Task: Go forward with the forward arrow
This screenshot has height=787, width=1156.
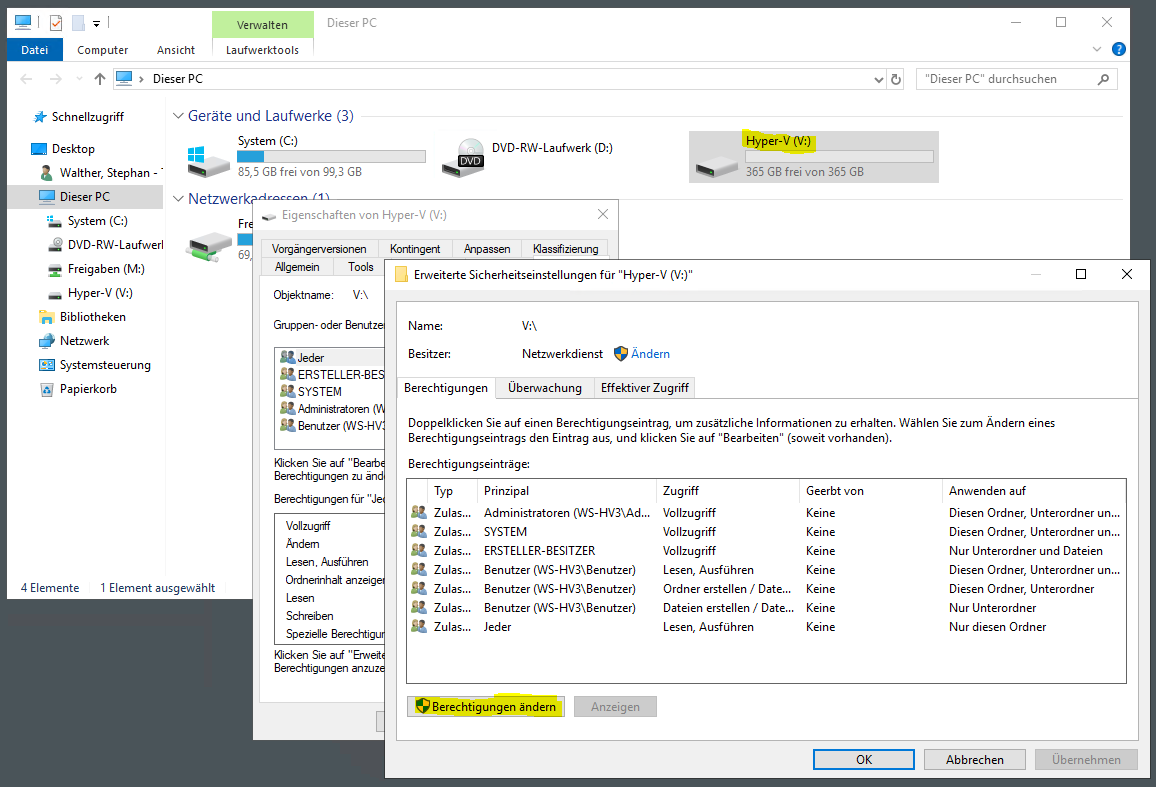Action: [55, 79]
